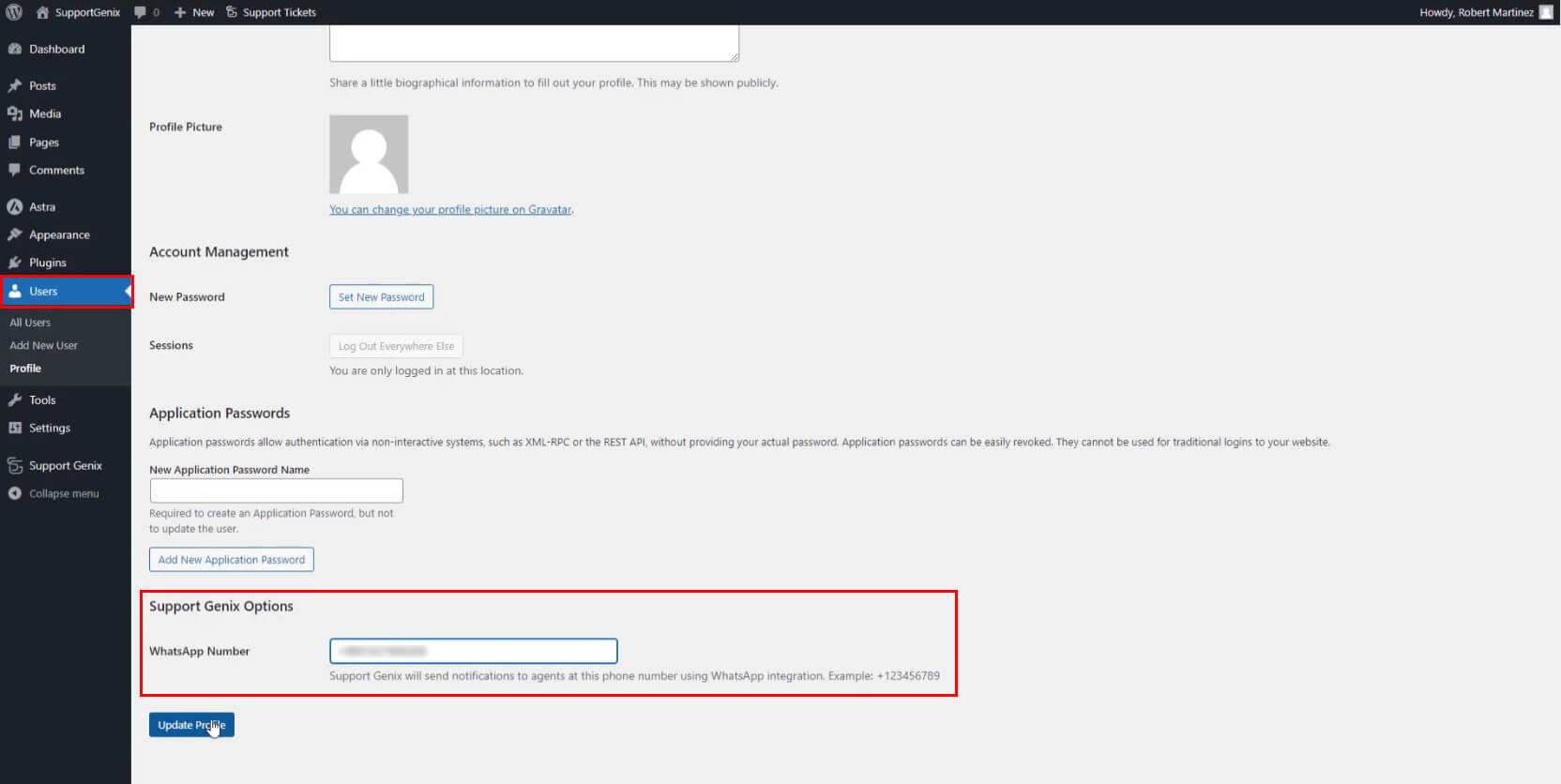1561x784 pixels.
Task: Open SupportGenix site name link
Action: pyautogui.click(x=87, y=12)
